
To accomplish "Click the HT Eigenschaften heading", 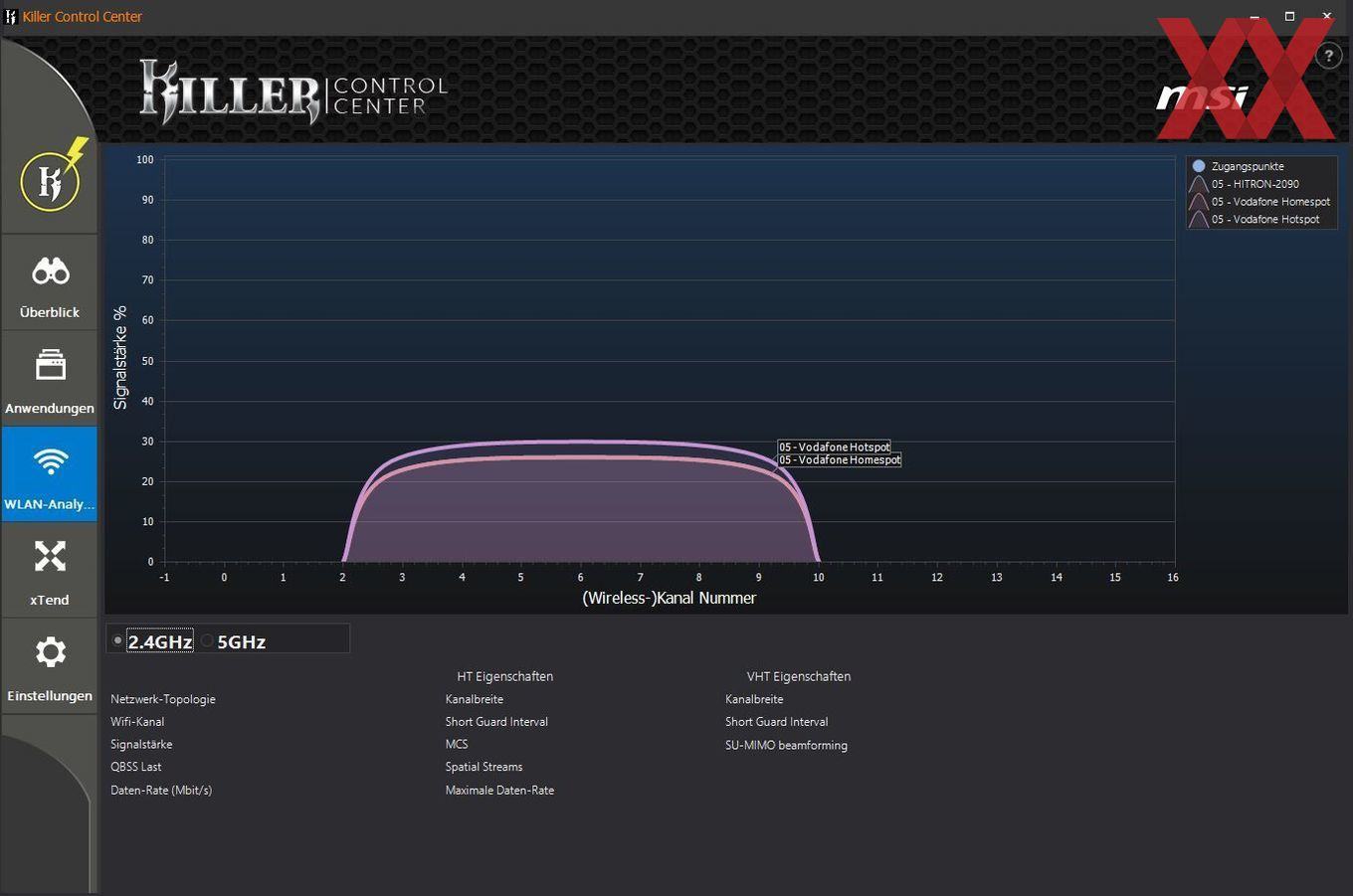I will pos(505,676).
